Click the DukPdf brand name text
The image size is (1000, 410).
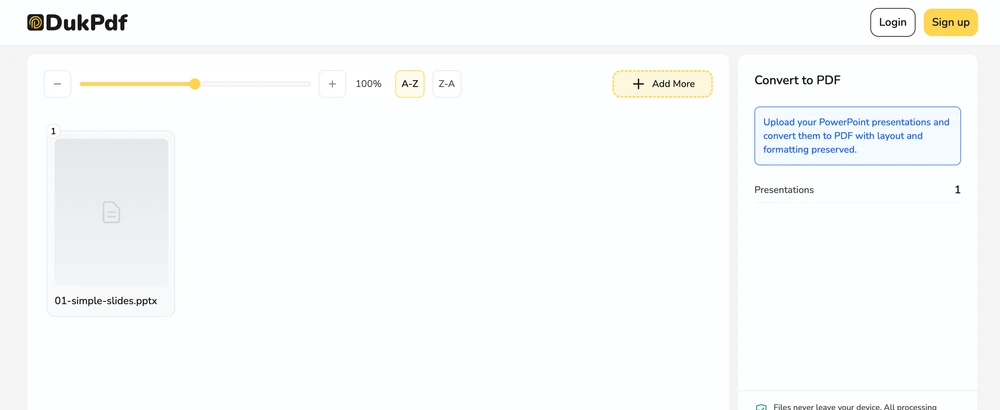click(86, 23)
